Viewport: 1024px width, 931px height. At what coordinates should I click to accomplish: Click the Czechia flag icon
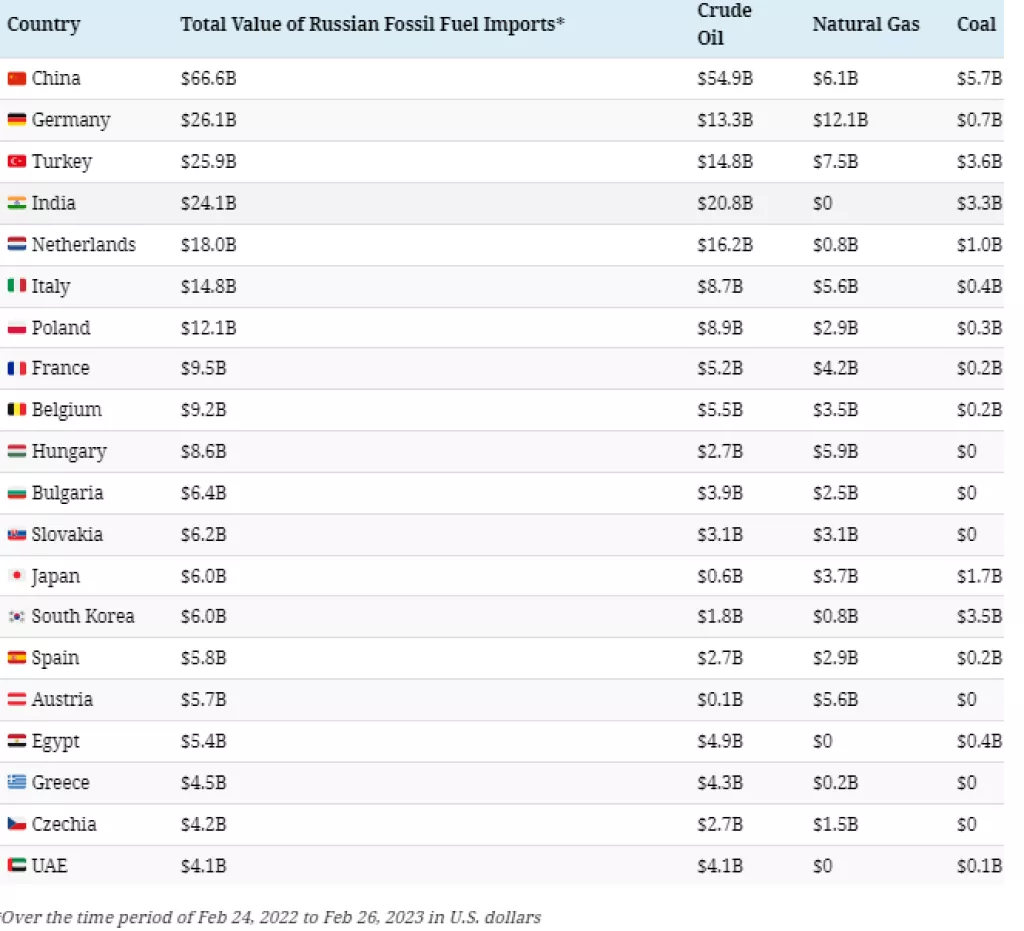(16, 825)
